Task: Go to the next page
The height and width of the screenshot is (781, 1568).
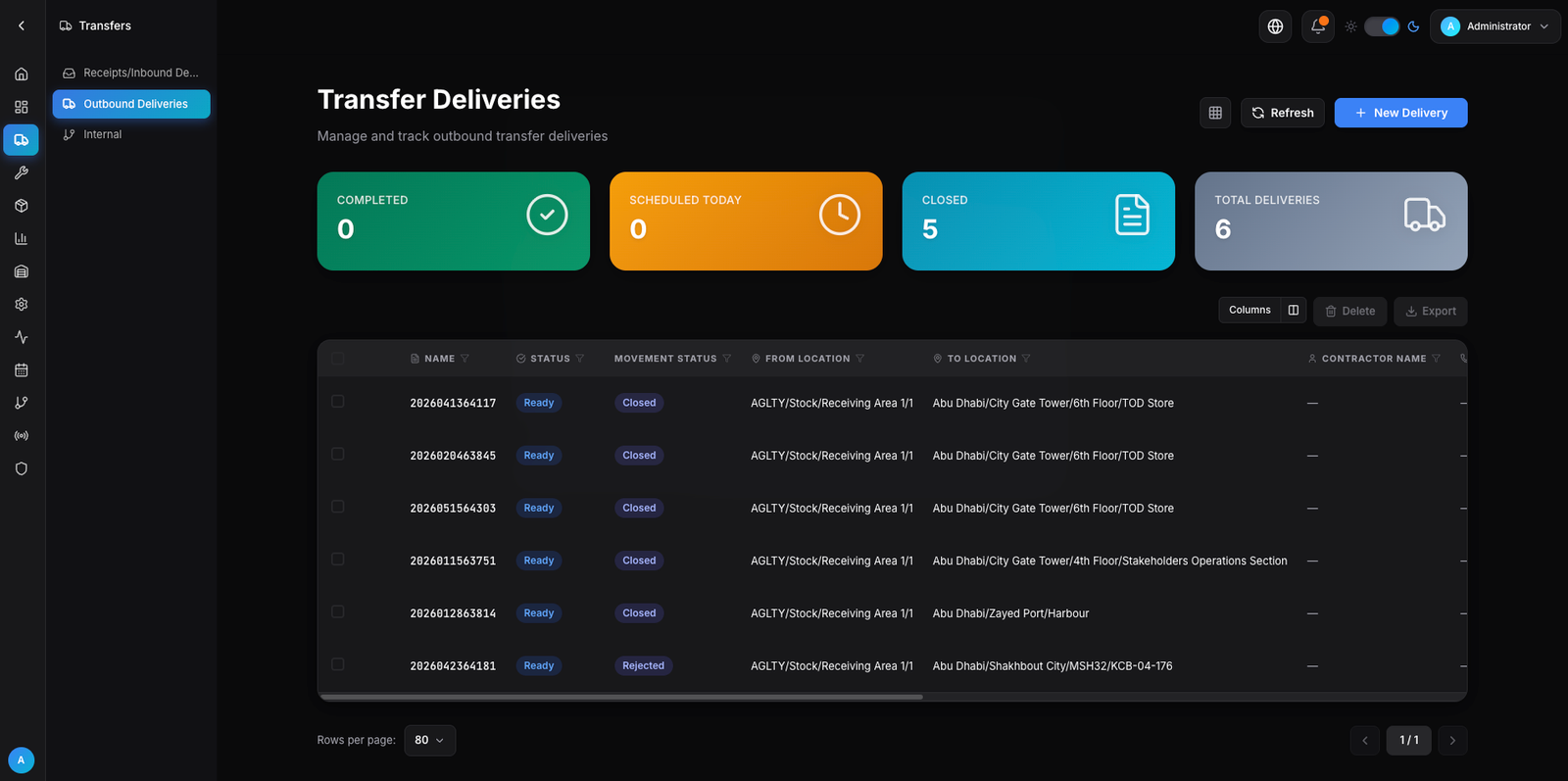Action: (1452, 741)
